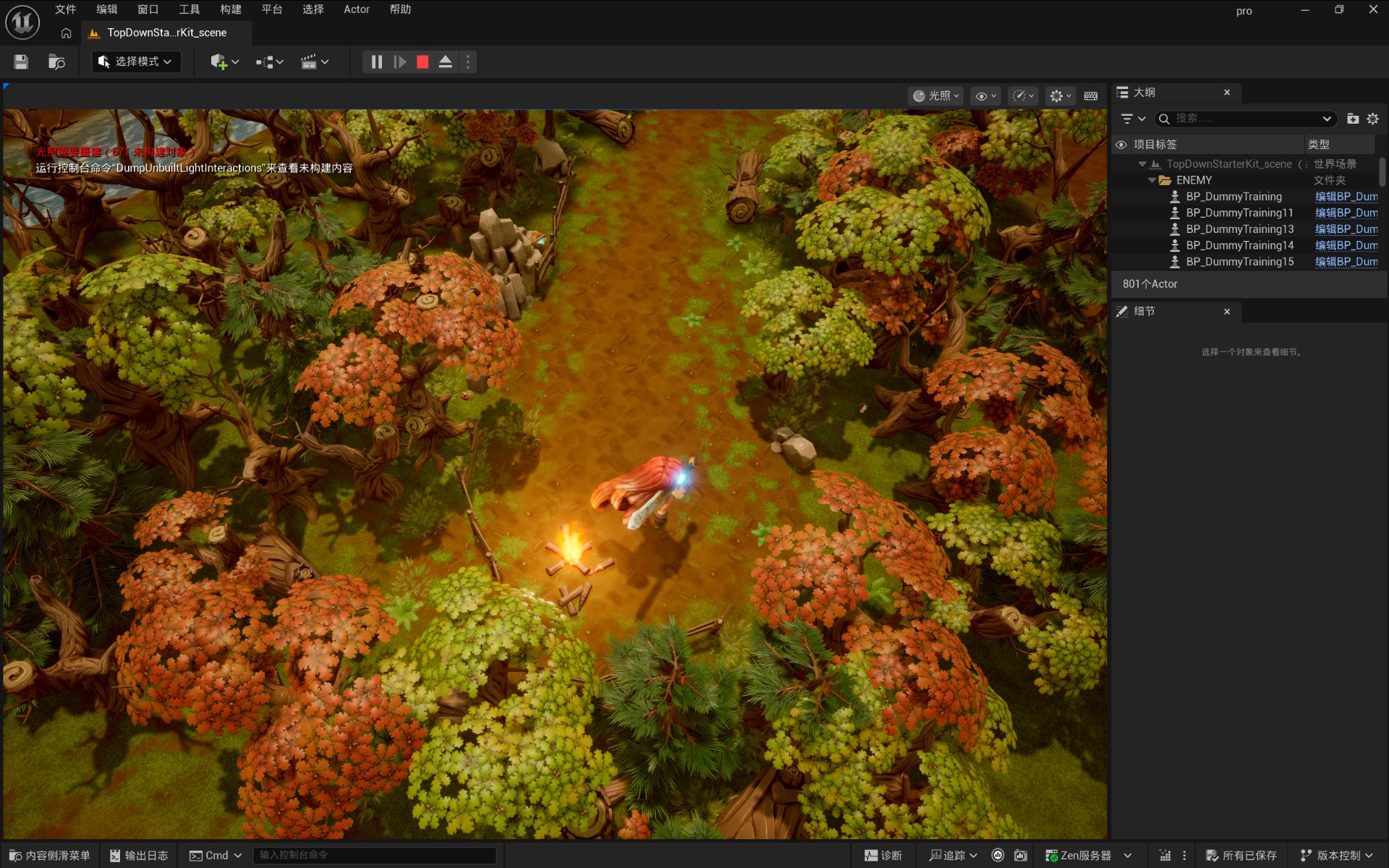Viewport: 1389px width, 868px height.
Task: Expand the chevron right of Zen服务器
Action: tap(1128, 856)
